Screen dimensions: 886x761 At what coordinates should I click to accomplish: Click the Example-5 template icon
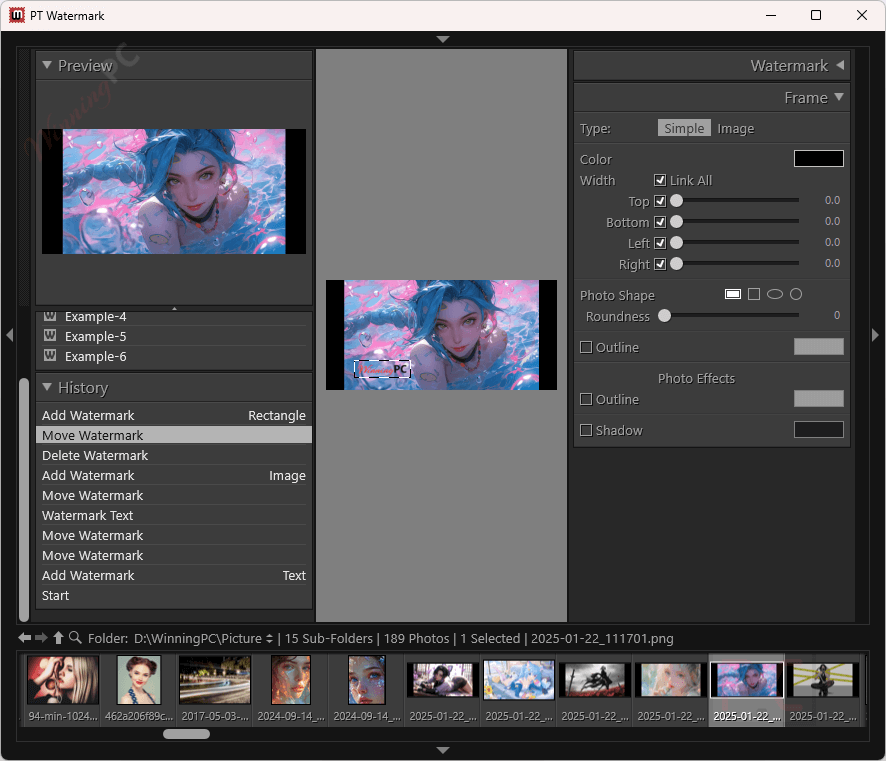tap(50, 336)
